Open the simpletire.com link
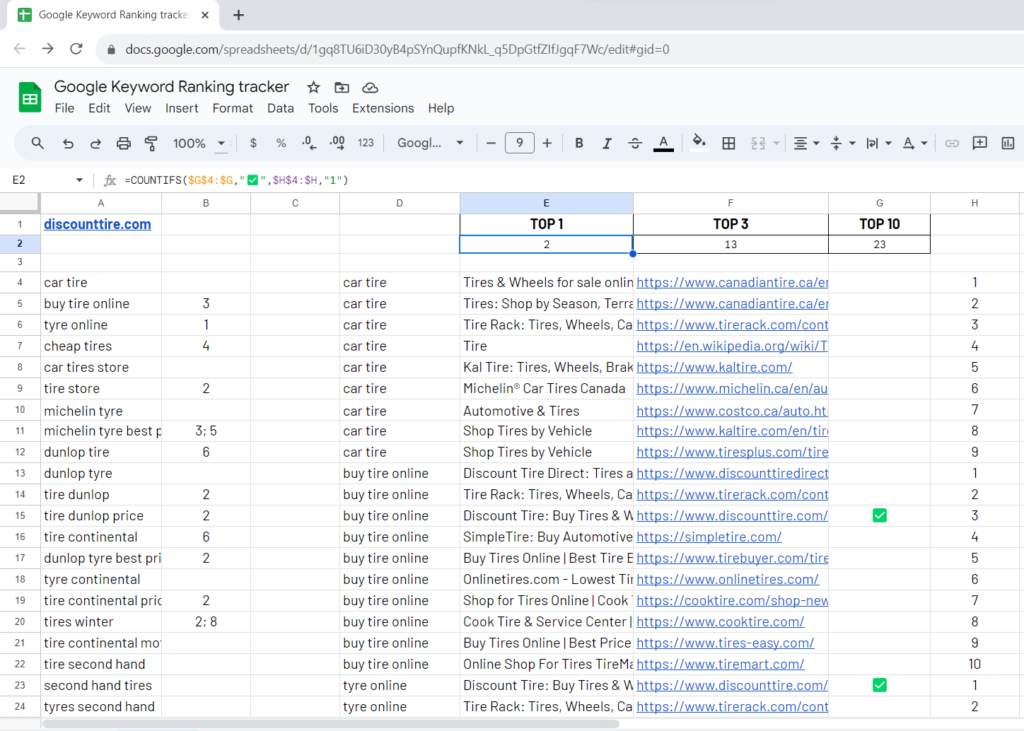1024x731 pixels. click(x=709, y=537)
